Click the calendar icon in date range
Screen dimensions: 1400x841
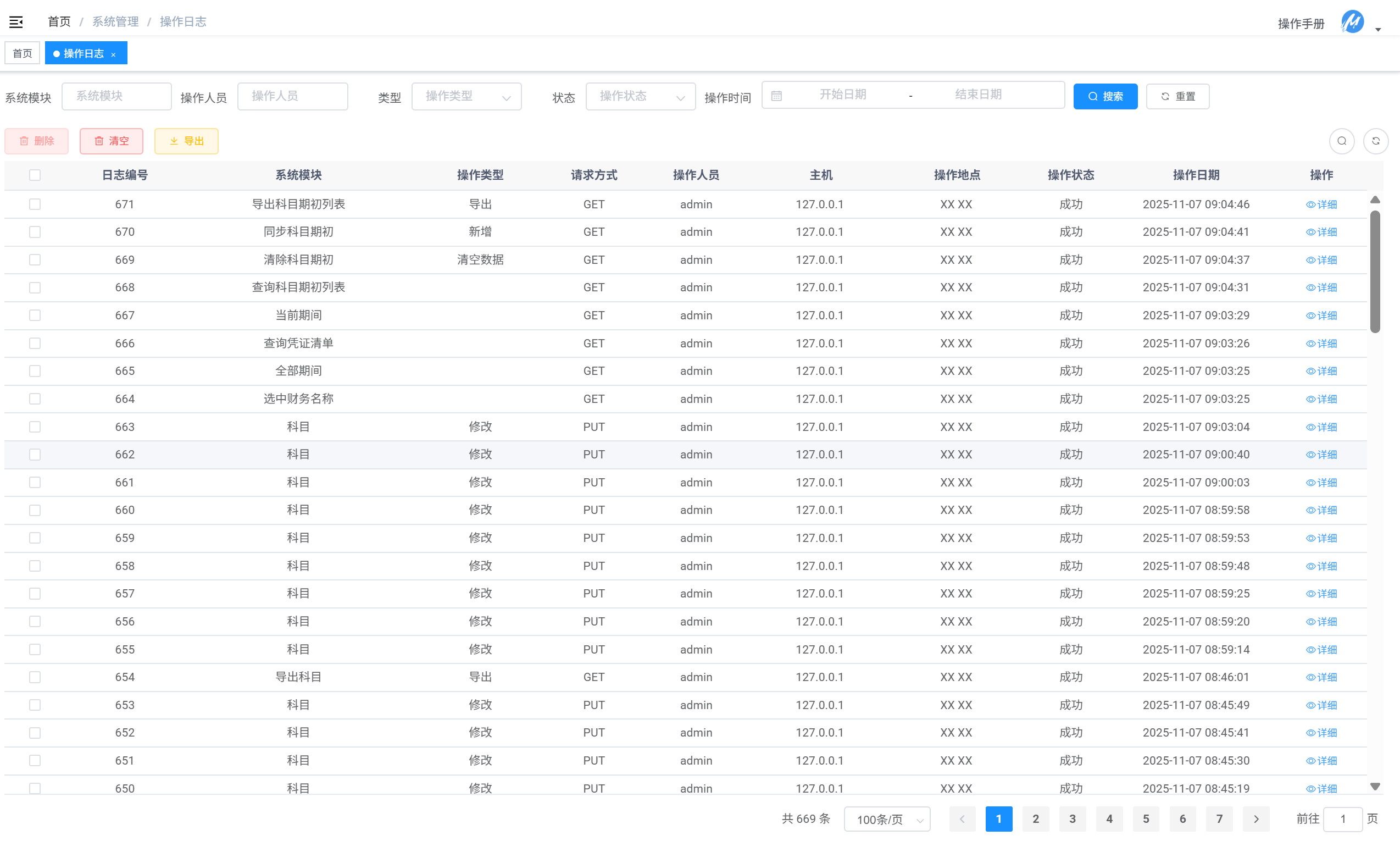point(776,96)
